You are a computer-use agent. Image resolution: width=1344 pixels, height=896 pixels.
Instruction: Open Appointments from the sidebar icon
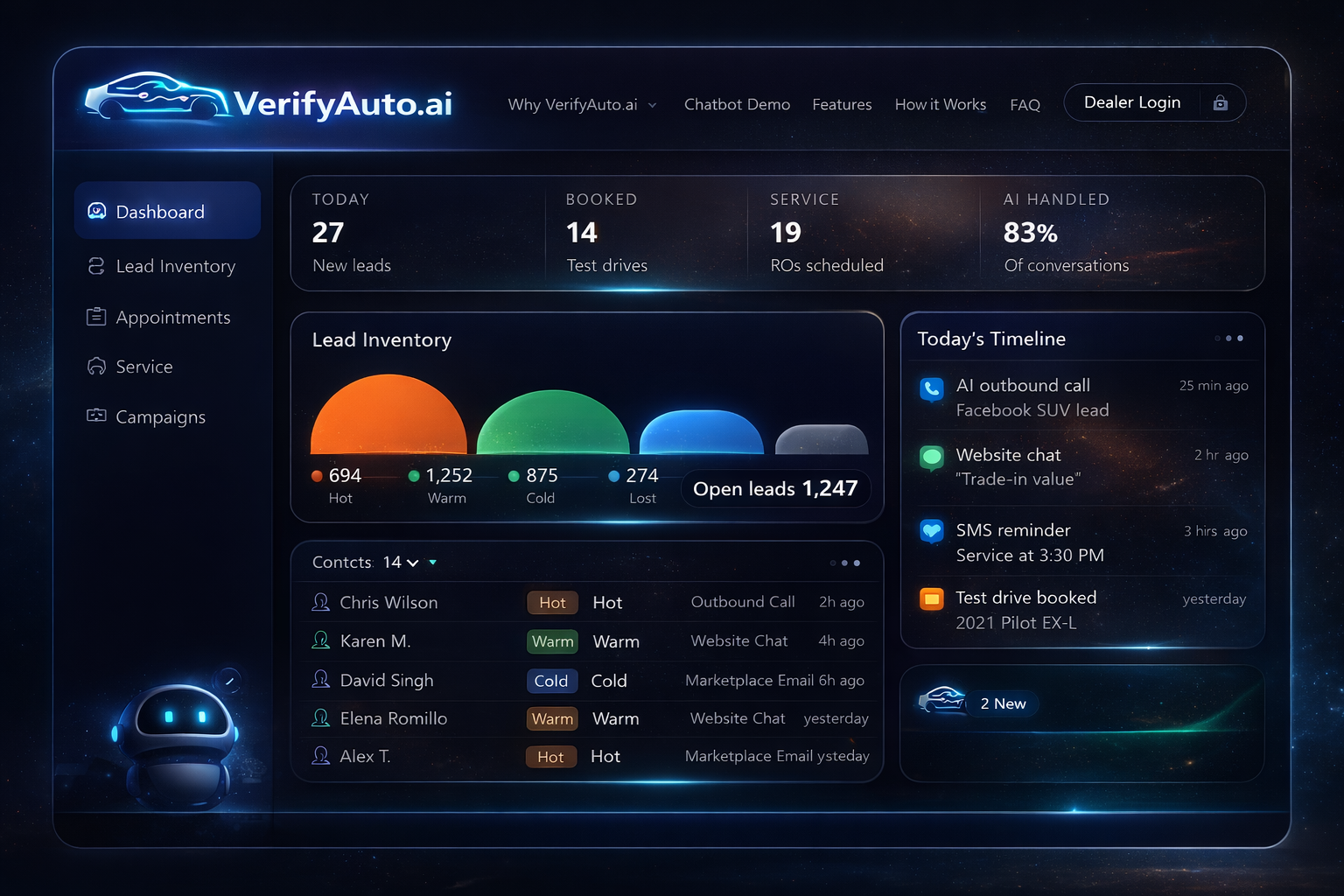[x=96, y=317]
